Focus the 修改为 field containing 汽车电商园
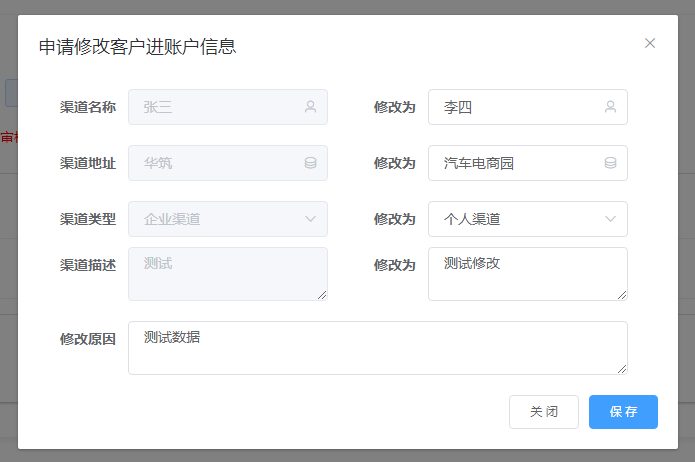Image resolution: width=695 pixels, height=462 pixels. [x=515, y=163]
